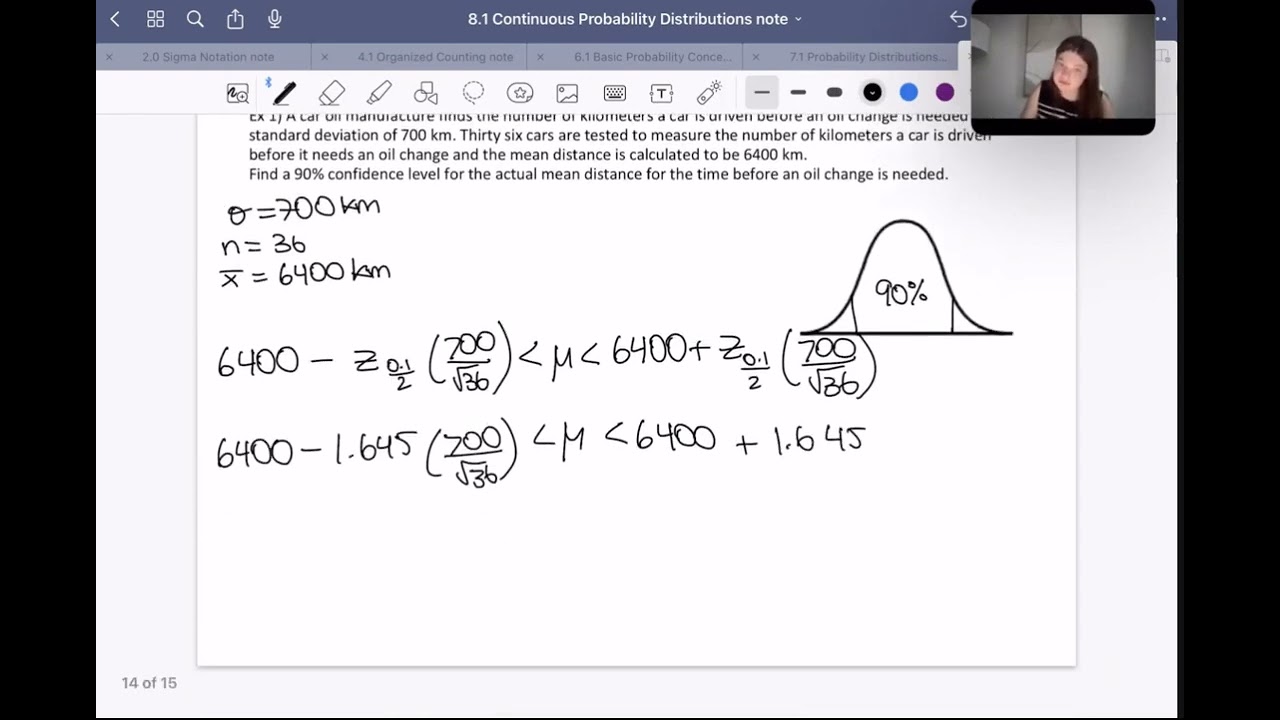This screenshot has height=720, width=1280.
Task: Click the handwritten σ = 700 km note
Action: pyautogui.click(x=304, y=209)
